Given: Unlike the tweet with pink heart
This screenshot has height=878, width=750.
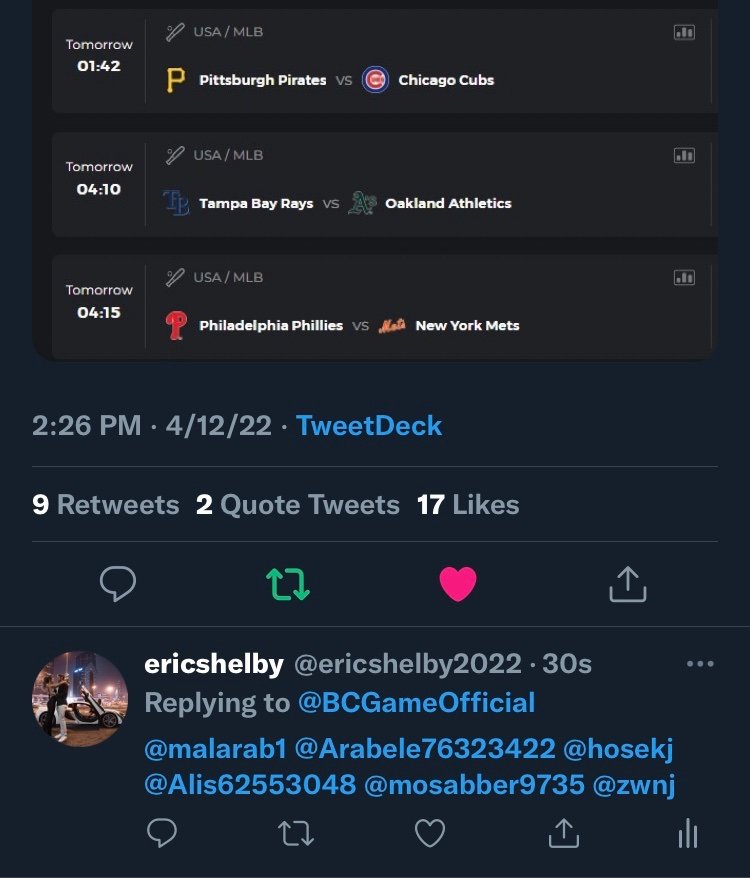Looking at the screenshot, I should pos(458,584).
